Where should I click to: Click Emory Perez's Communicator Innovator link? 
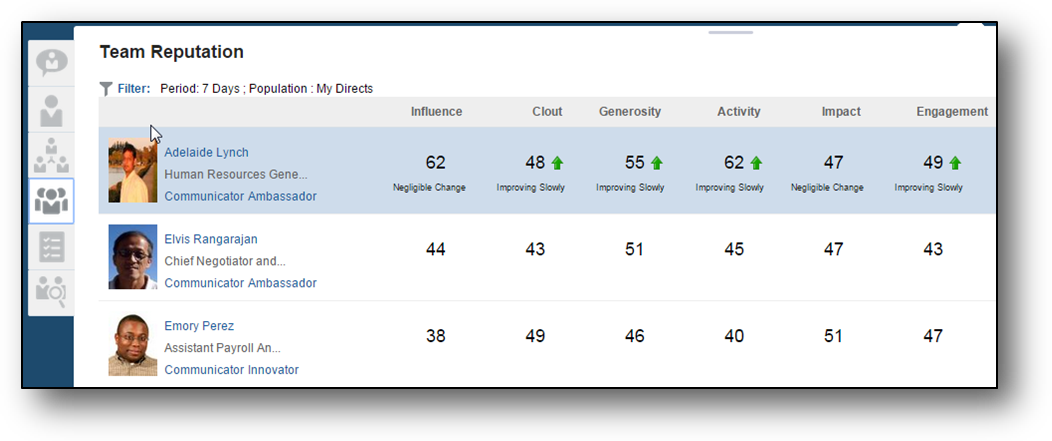click(x=231, y=370)
